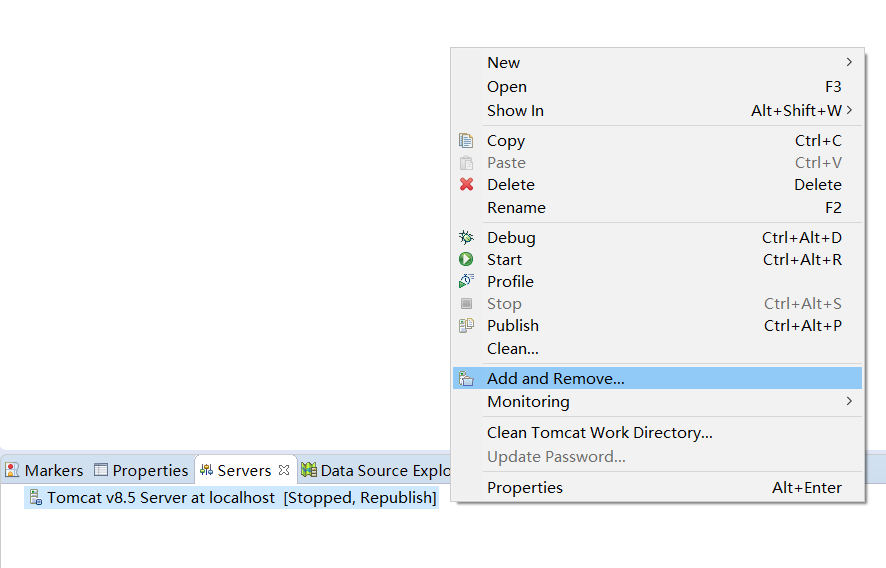Click the Copy icon in context menu
Viewport: 886px width, 568px height.
click(466, 141)
